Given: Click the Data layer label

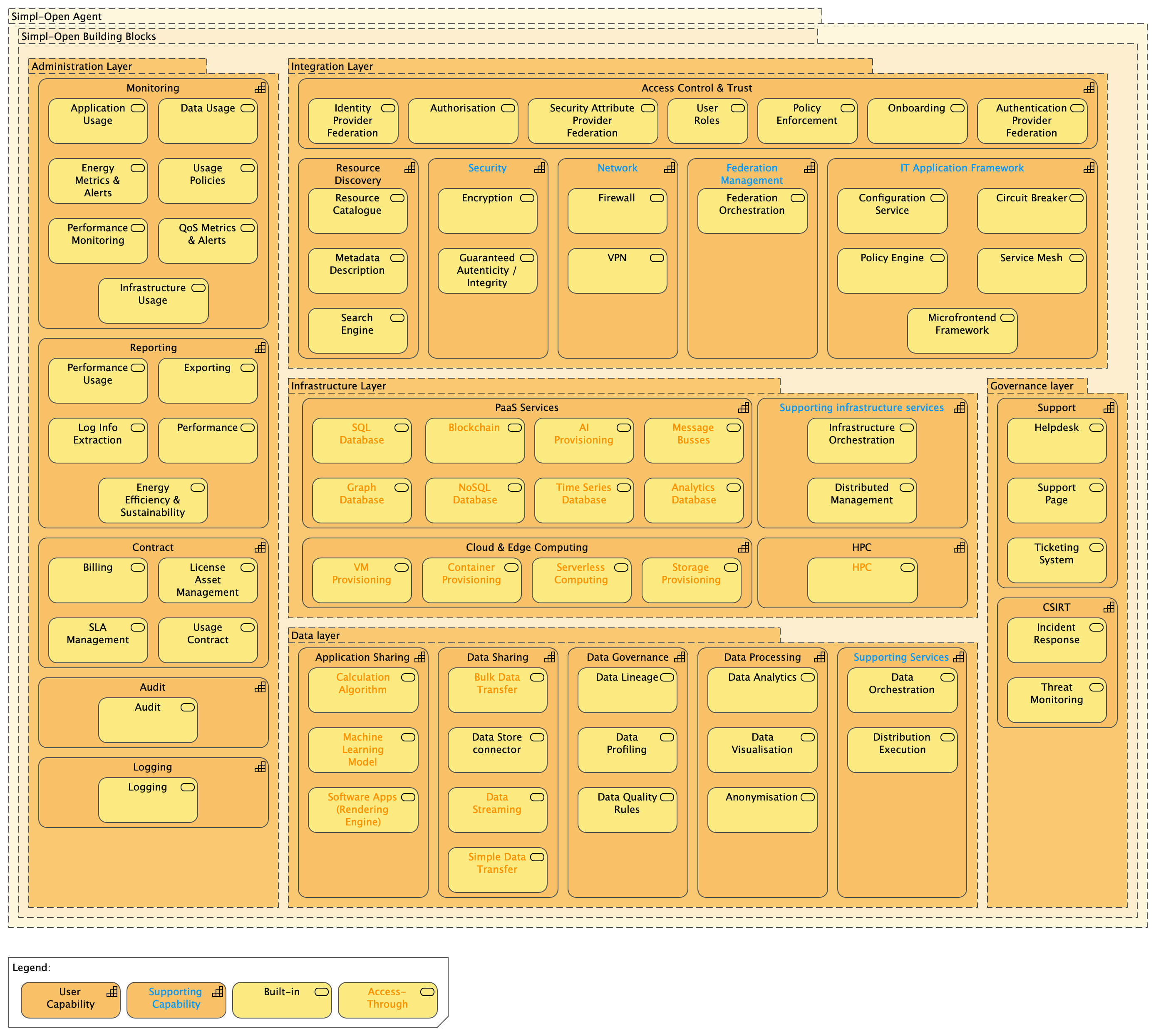Looking at the screenshot, I should (315, 636).
